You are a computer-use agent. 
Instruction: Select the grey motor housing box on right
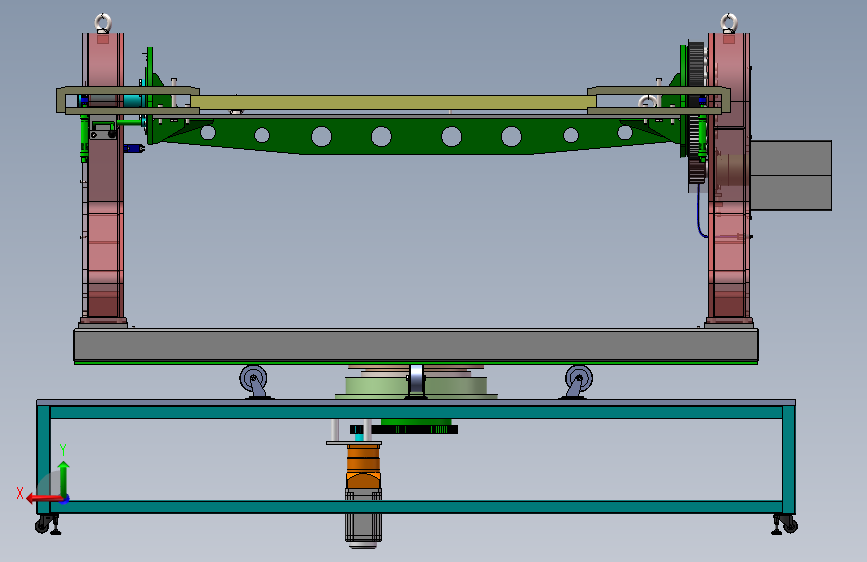pos(791,175)
